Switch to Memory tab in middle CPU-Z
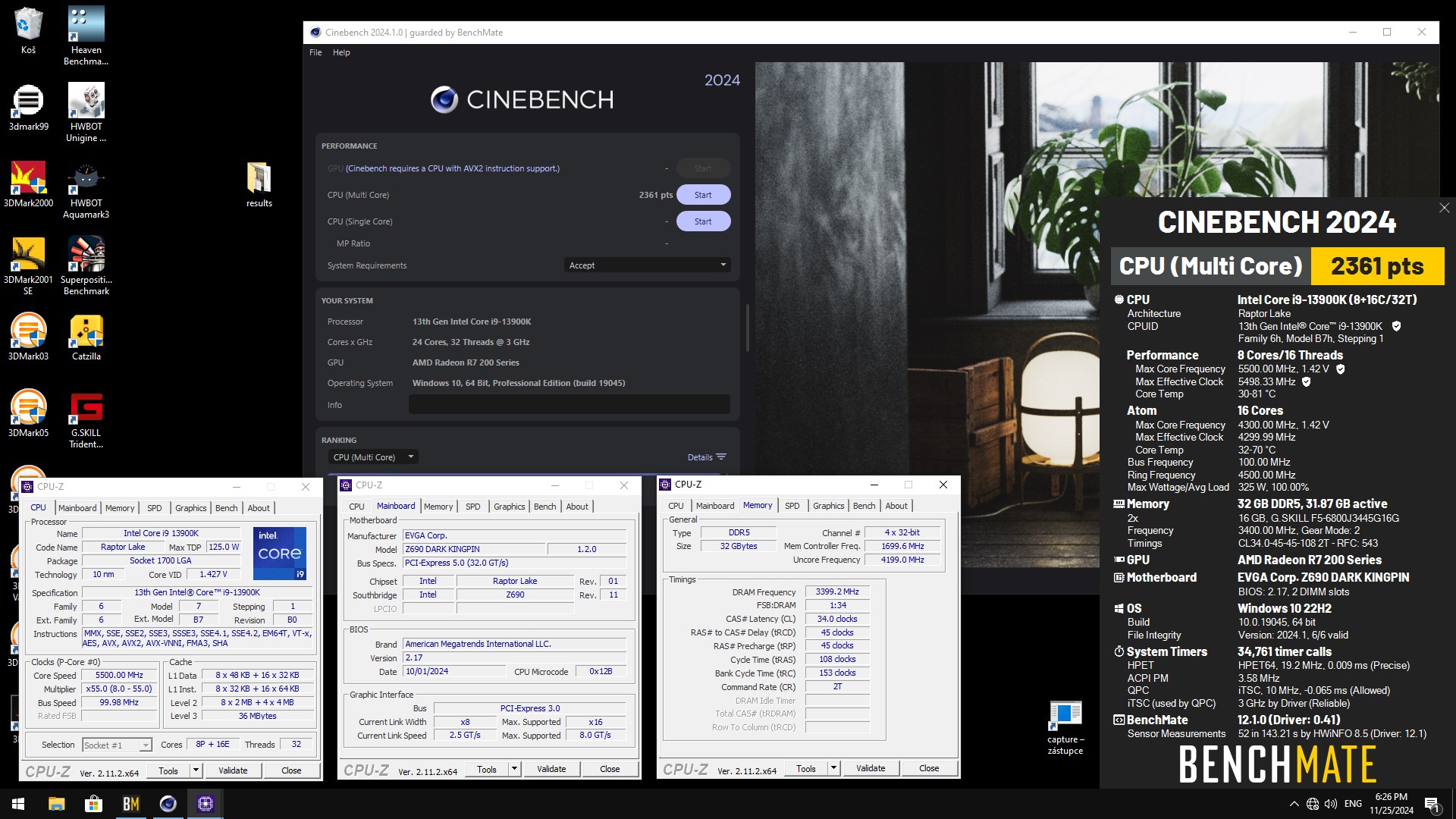The width and height of the screenshot is (1456, 819). pos(438,507)
